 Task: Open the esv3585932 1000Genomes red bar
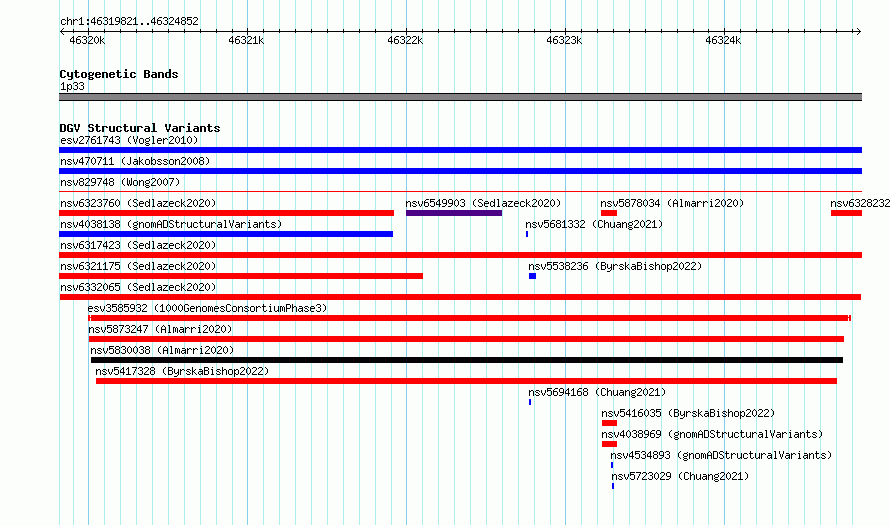pyautogui.click(x=469, y=318)
